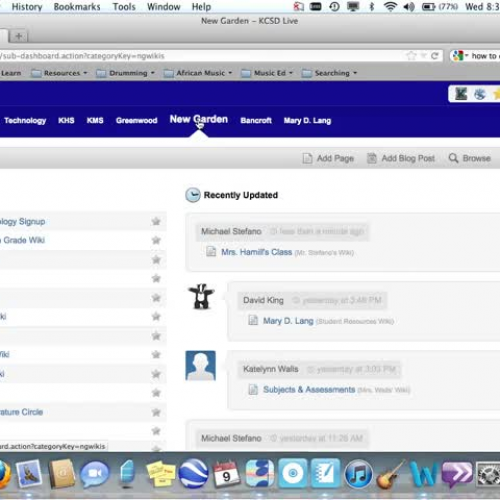Screen dimensions: 500x500
Task: Open the Subjects & Assessments link
Action: 309,389
